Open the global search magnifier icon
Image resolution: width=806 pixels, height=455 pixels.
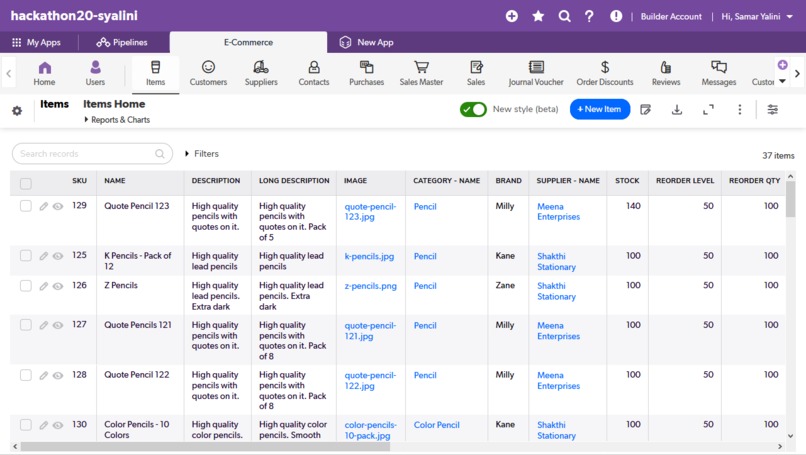point(564,16)
